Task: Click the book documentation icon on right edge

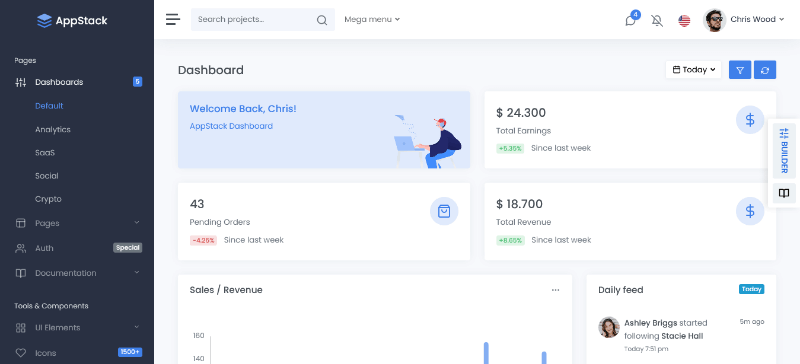Action: [x=784, y=193]
